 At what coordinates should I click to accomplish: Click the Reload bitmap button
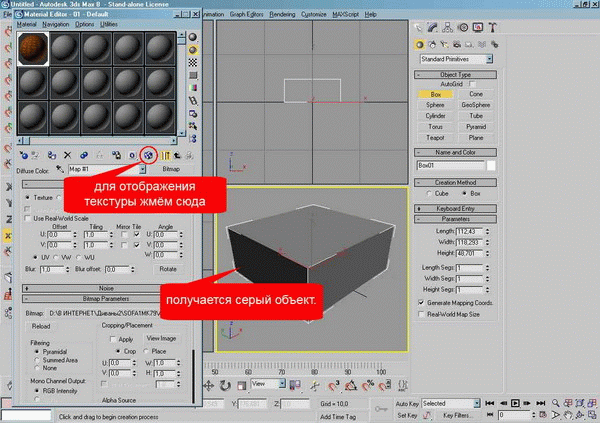(41, 325)
